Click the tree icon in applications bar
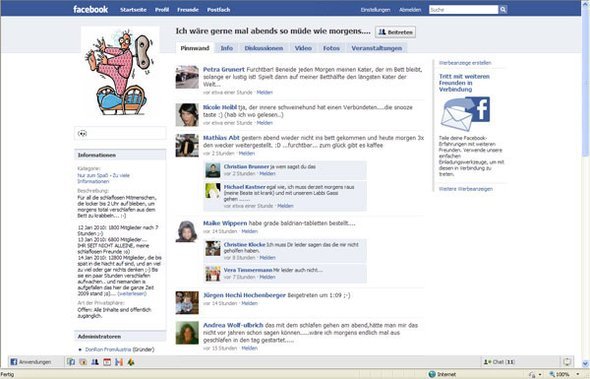This screenshot has width=590, height=379. coord(131,362)
